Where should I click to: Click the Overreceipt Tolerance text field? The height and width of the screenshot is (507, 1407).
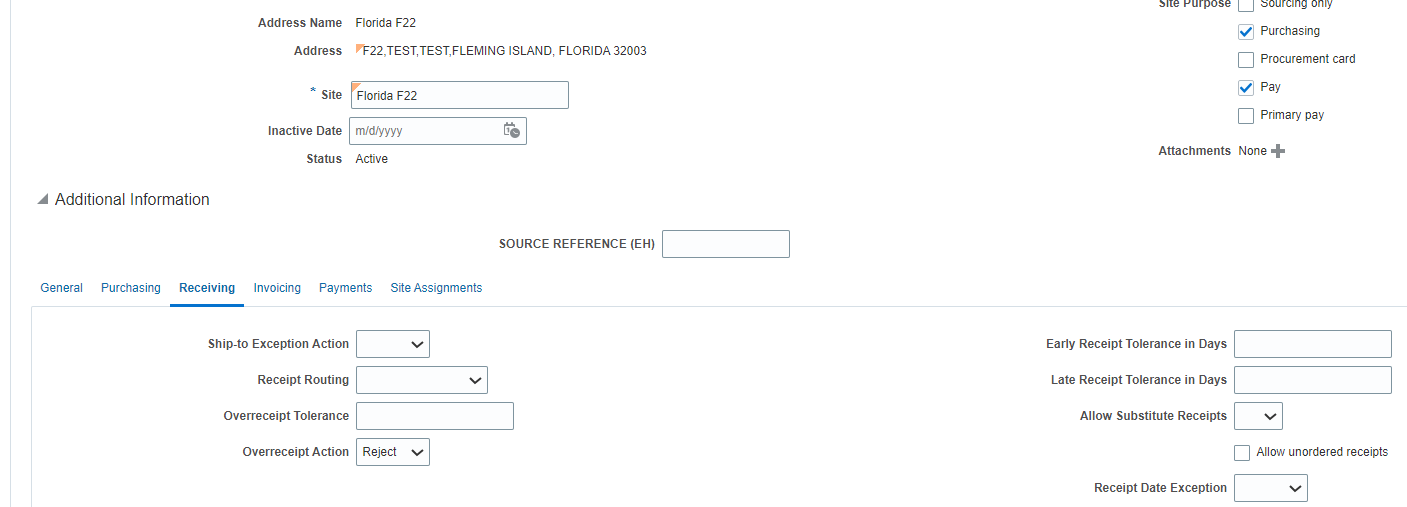[x=435, y=416]
